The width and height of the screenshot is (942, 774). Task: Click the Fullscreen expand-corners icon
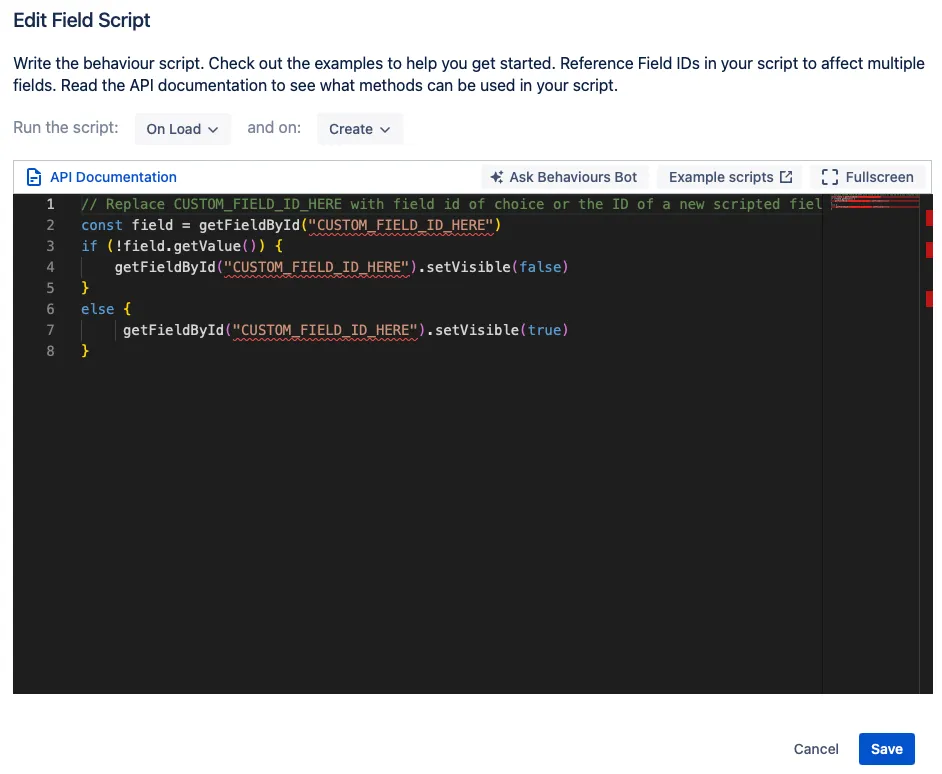pos(830,177)
